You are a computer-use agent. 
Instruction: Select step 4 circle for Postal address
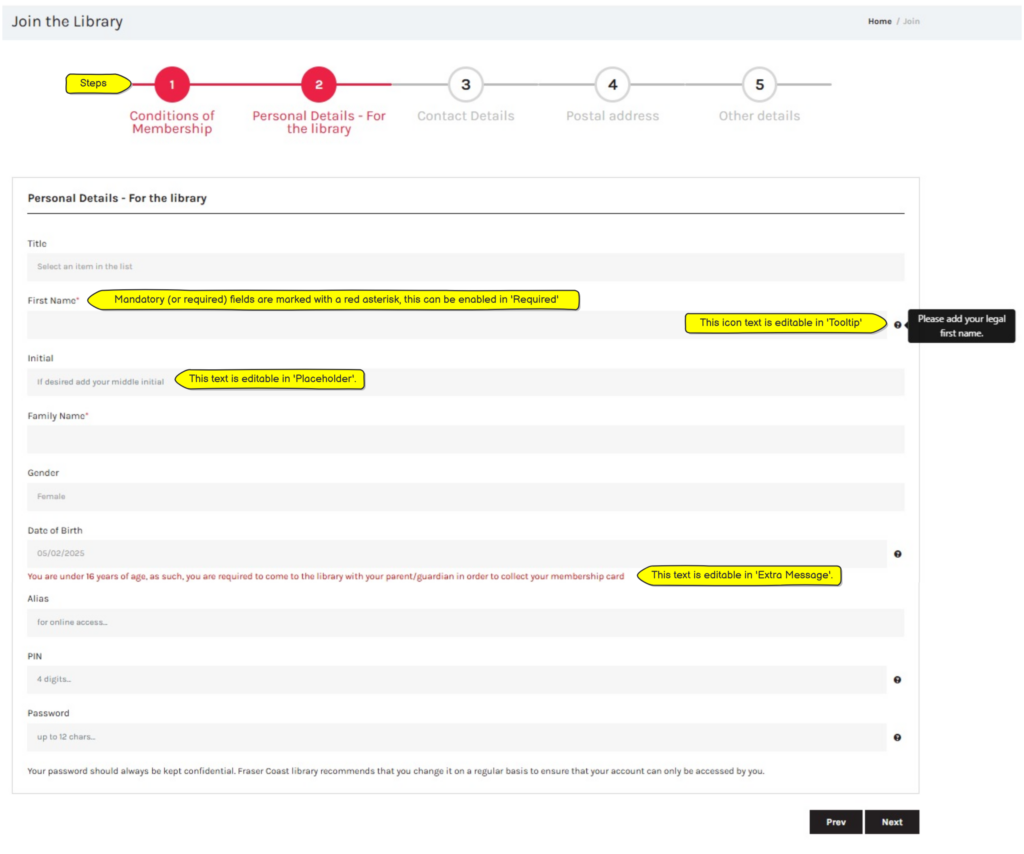(613, 85)
